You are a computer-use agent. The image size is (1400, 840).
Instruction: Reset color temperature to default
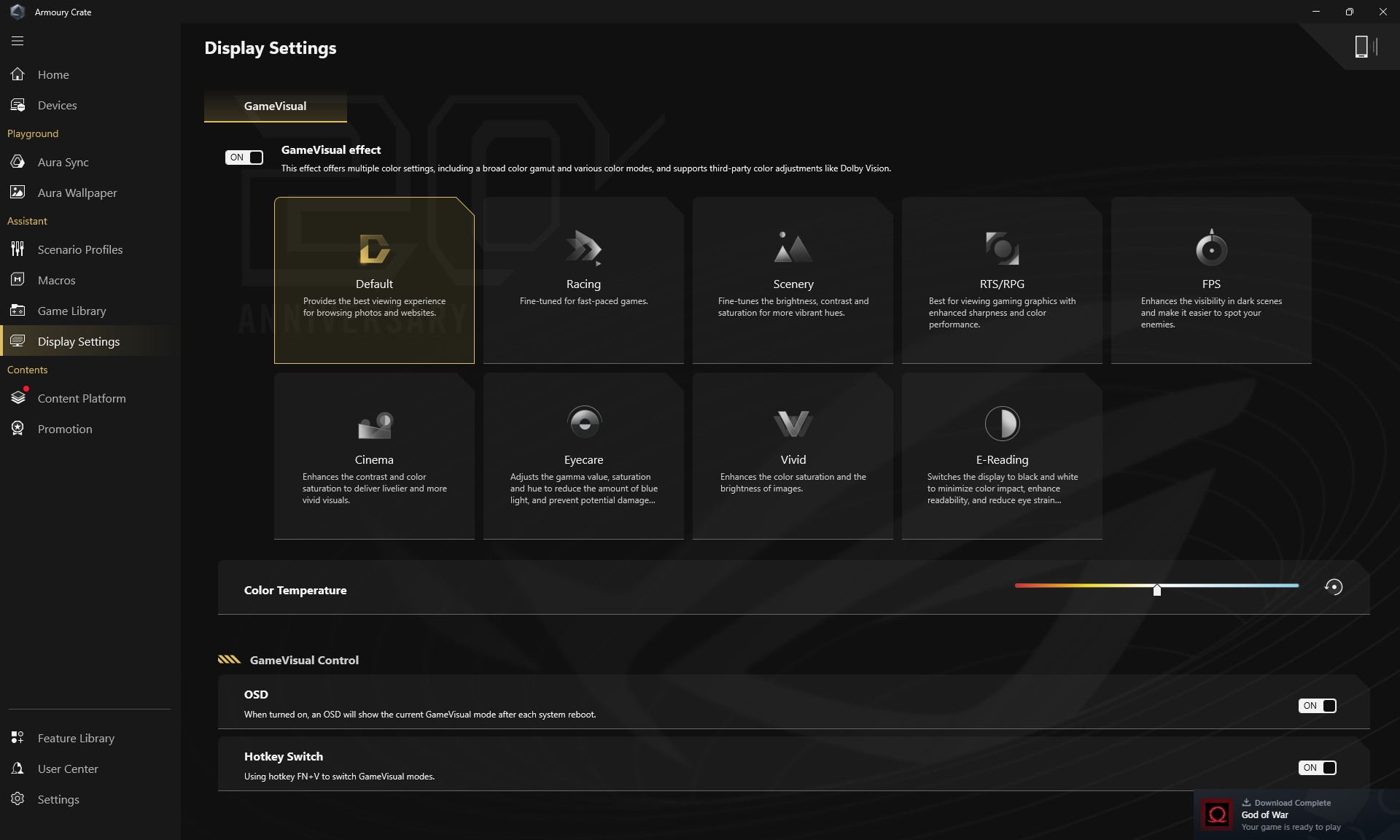[x=1333, y=587]
